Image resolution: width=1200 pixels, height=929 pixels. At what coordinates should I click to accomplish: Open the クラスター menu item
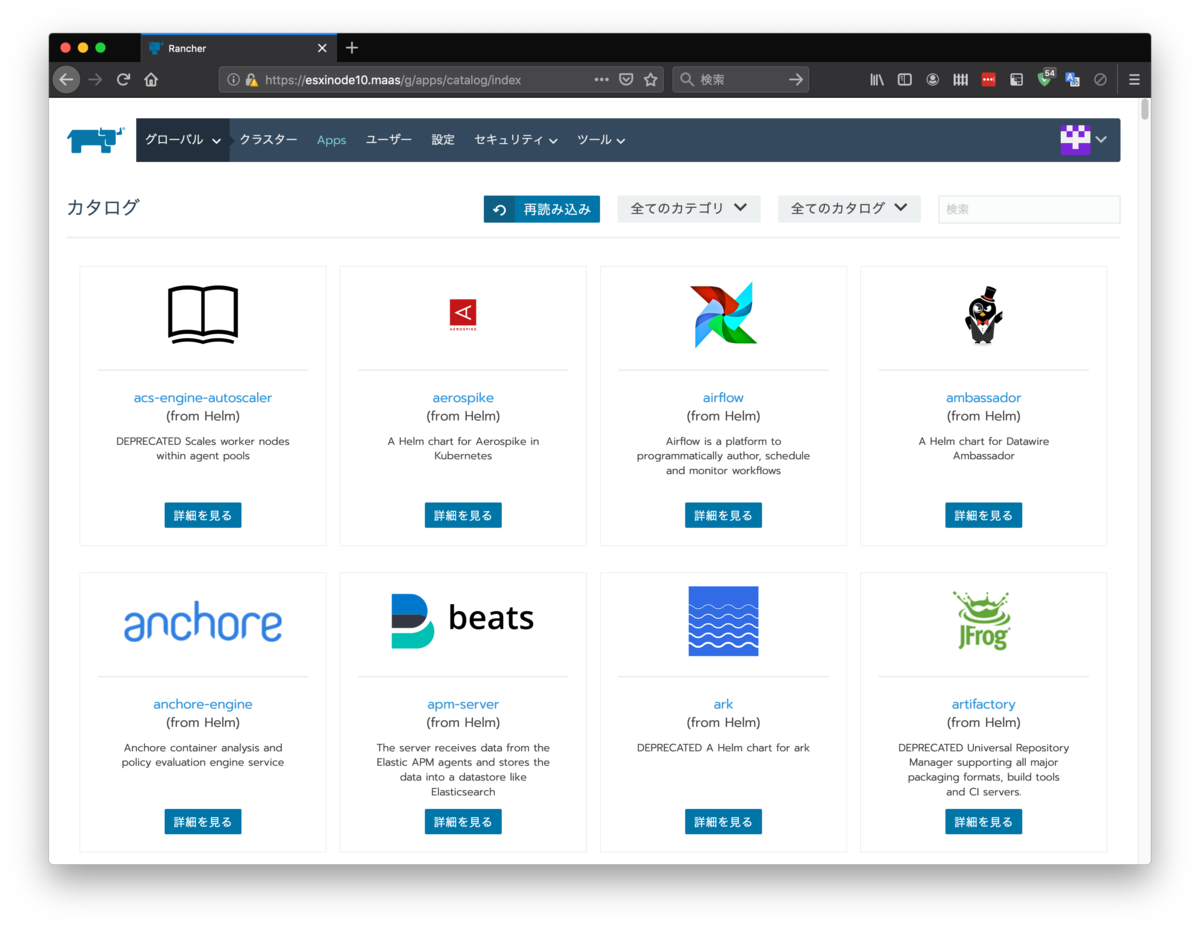pos(268,140)
